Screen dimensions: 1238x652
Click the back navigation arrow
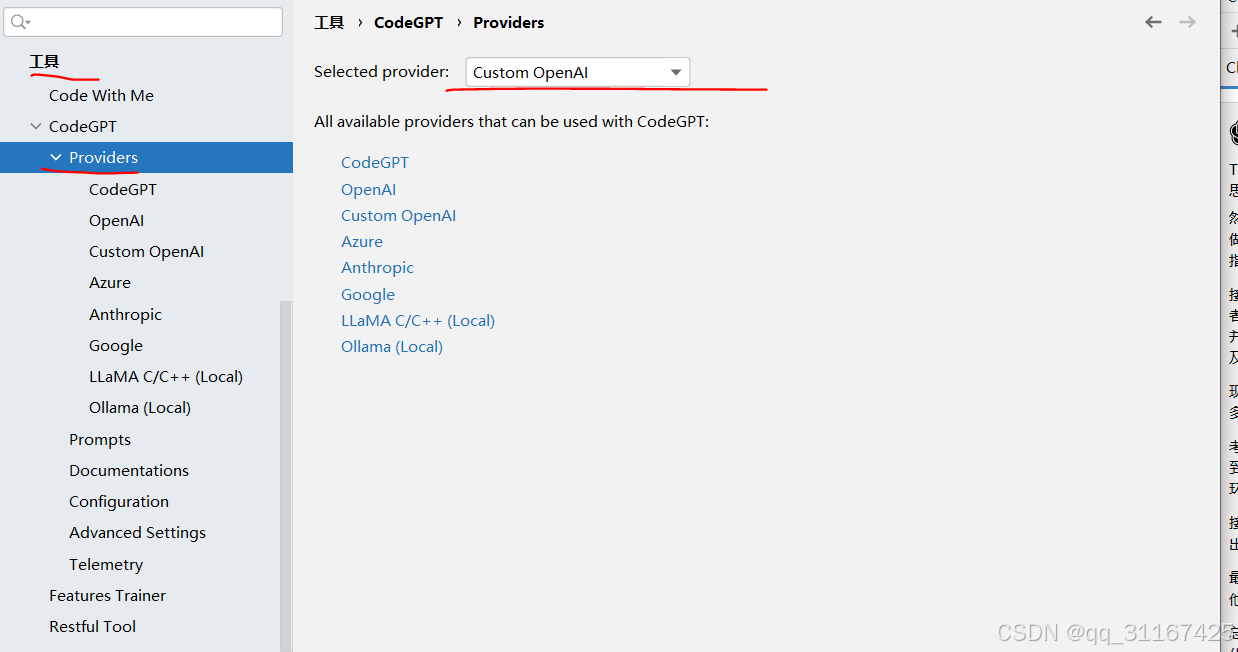point(1153,21)
